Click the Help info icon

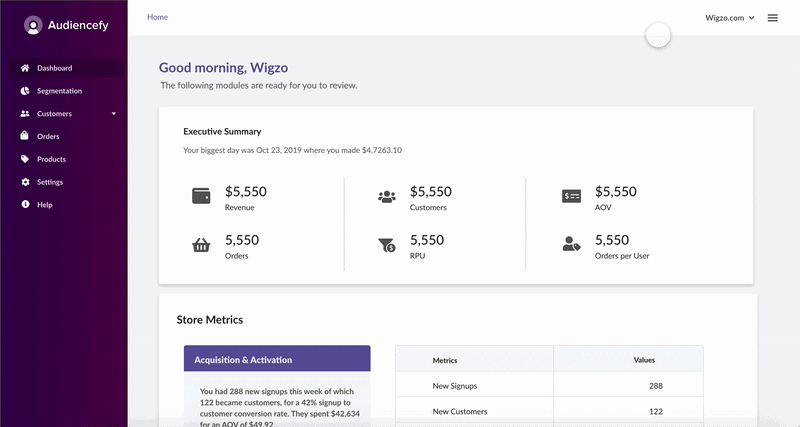(x=25, y=205)
